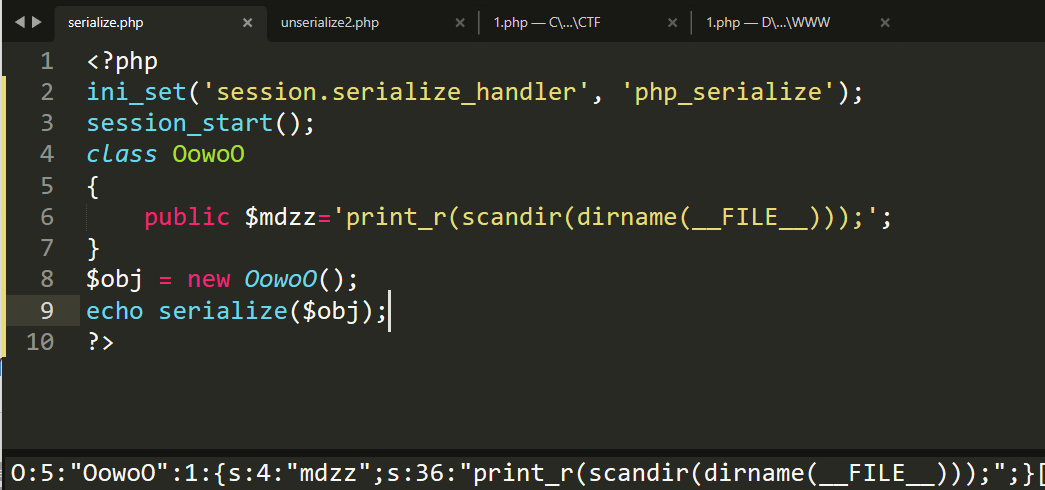The image size is (1045, 490).
Task: Select the serialize.php tab
Action: click(x=105, y=23)
